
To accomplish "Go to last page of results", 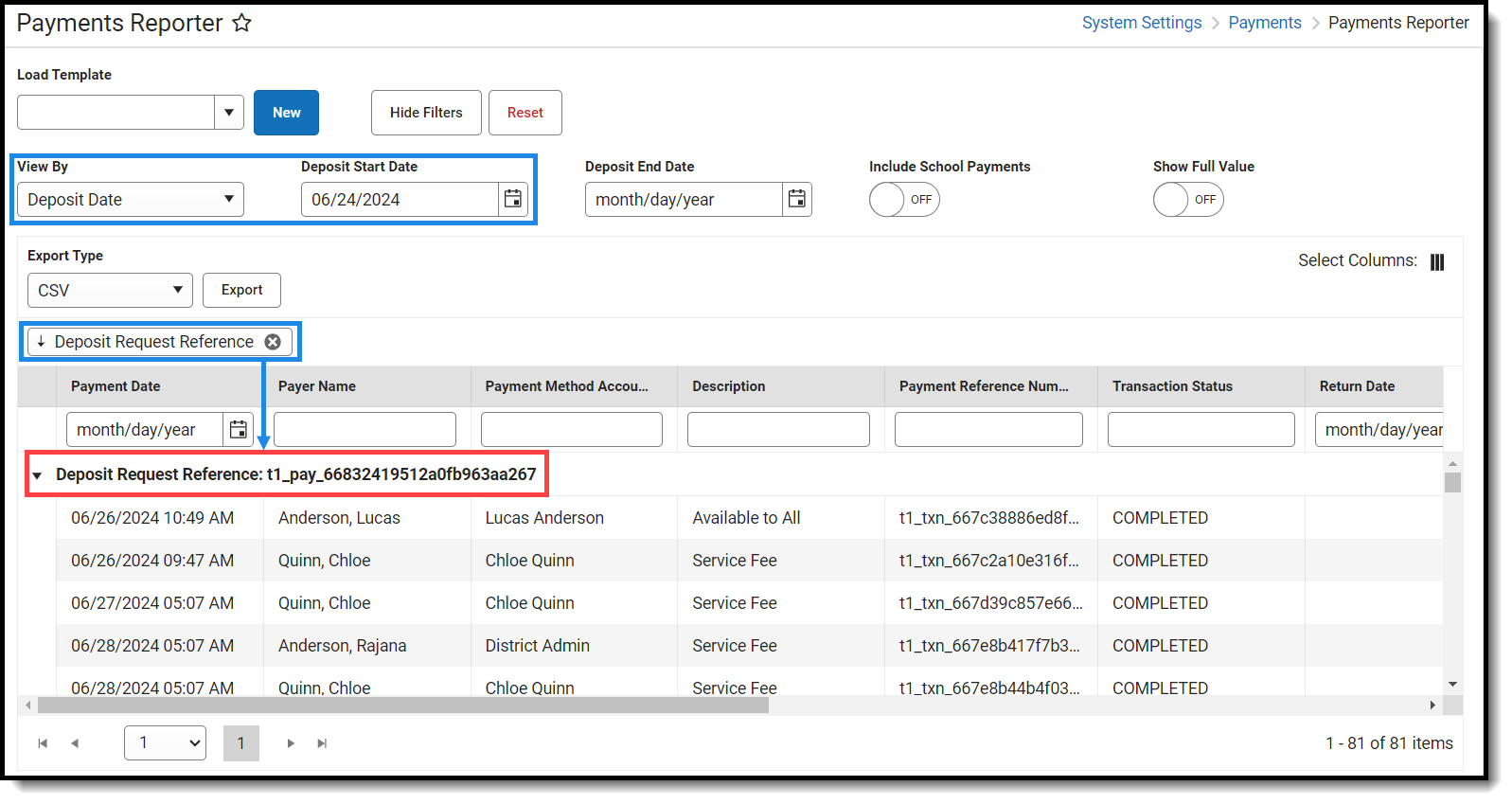I will 322,743.
